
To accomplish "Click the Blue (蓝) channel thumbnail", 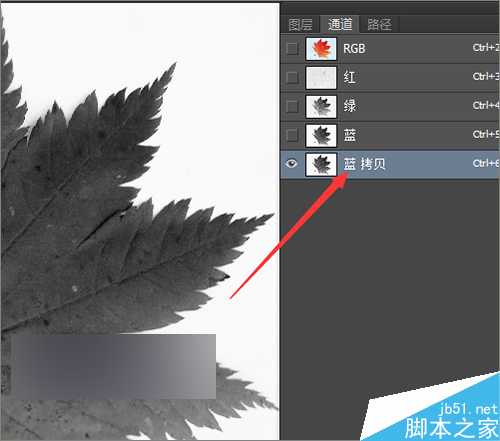I will [321, 135].
